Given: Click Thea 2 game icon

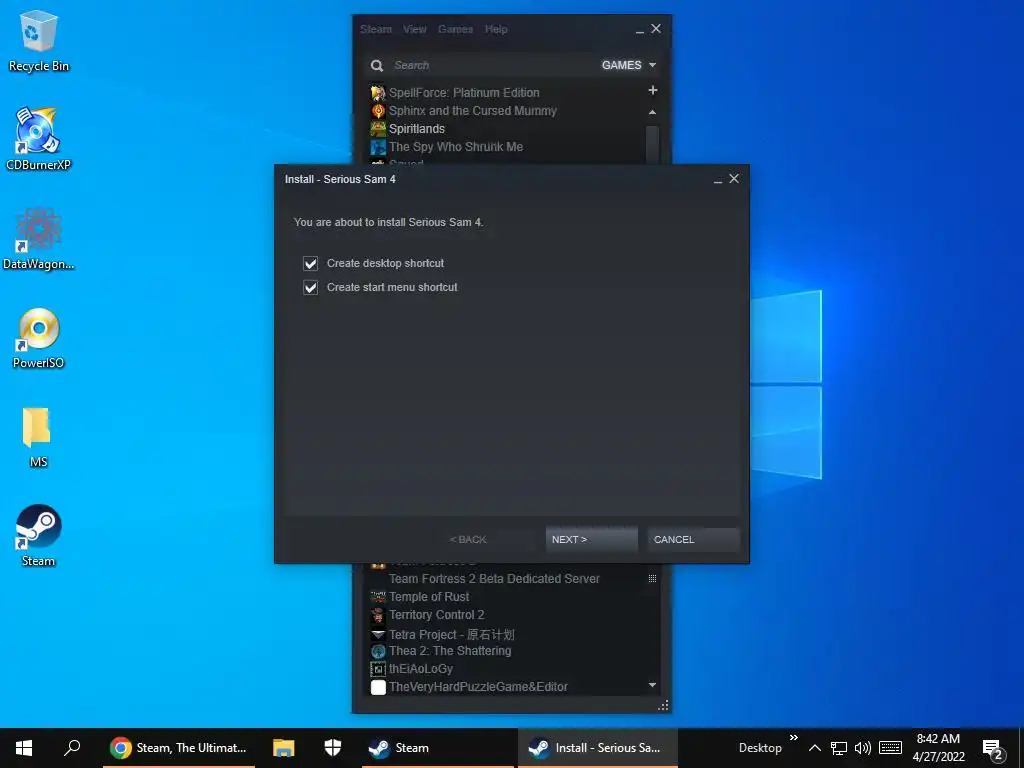Looking at the screenshot, I should 378,651.
